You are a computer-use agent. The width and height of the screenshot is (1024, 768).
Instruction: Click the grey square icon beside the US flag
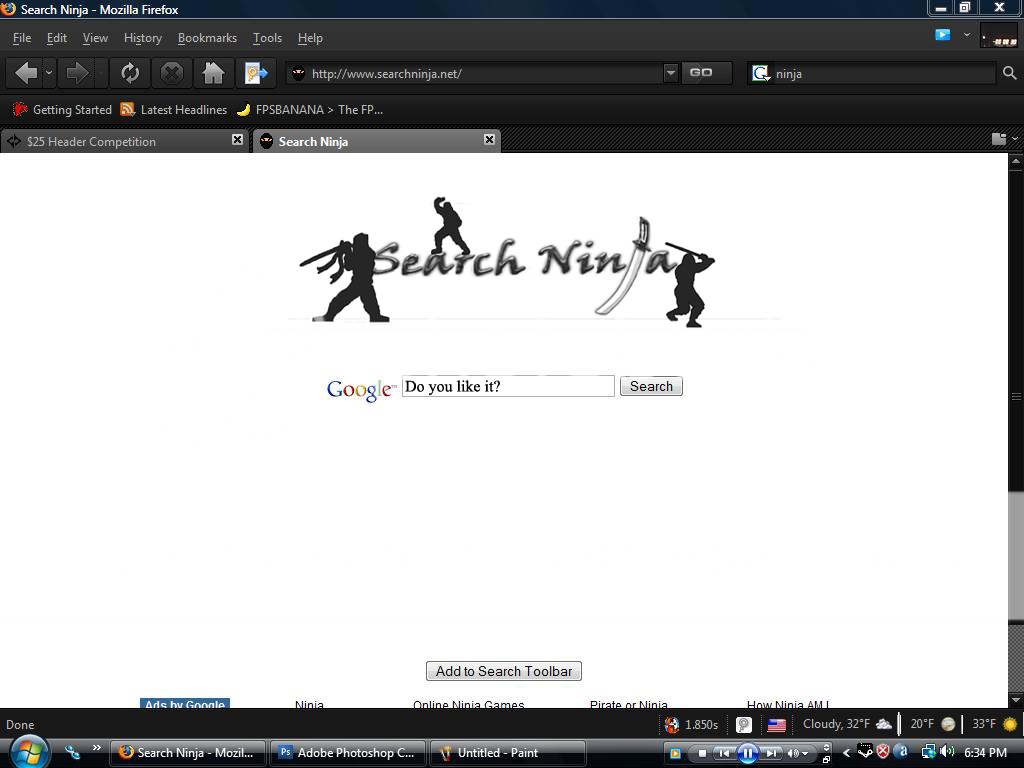[744, 725]
